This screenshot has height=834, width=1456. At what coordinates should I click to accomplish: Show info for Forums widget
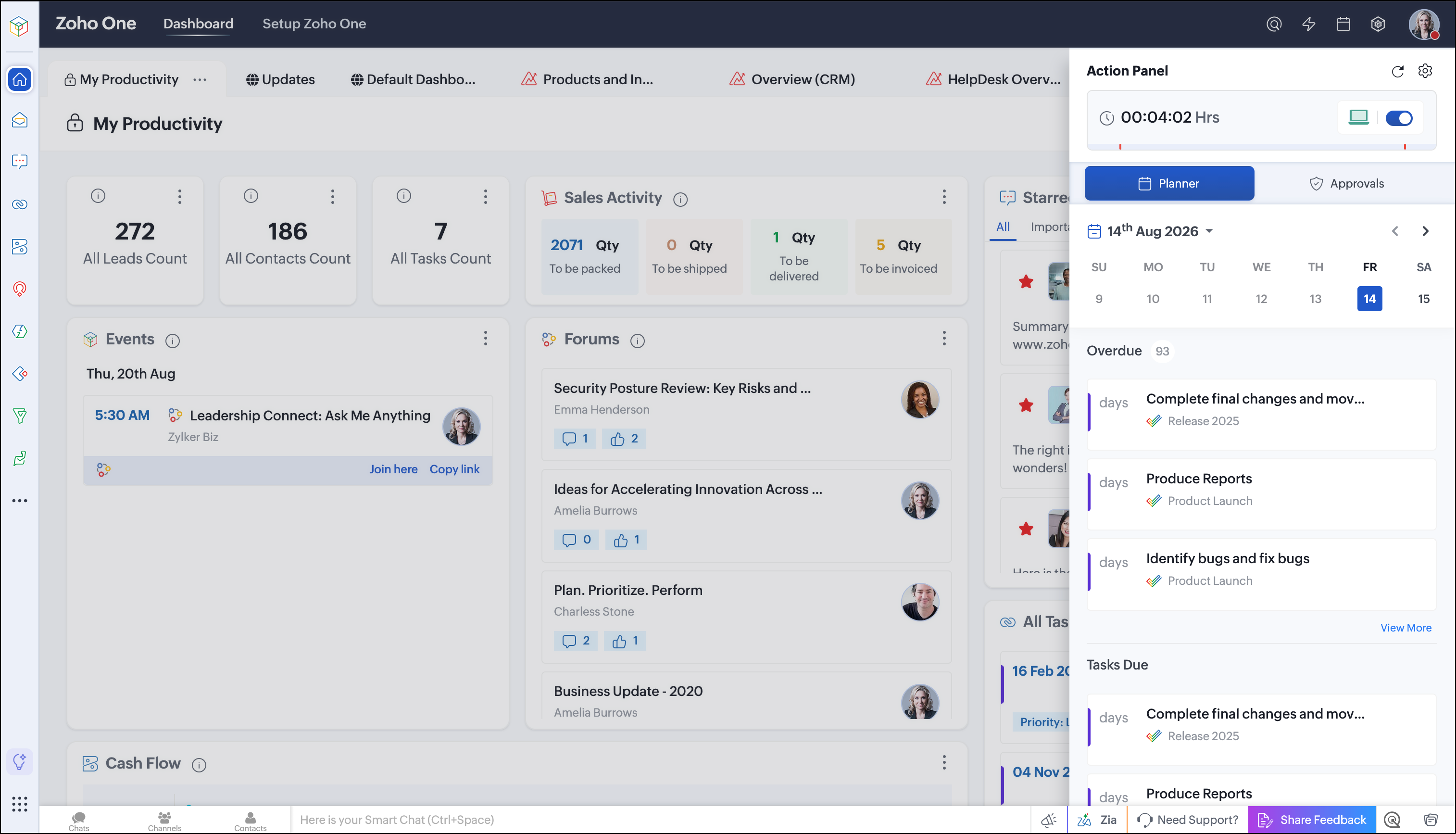click(x=637, y=341)
